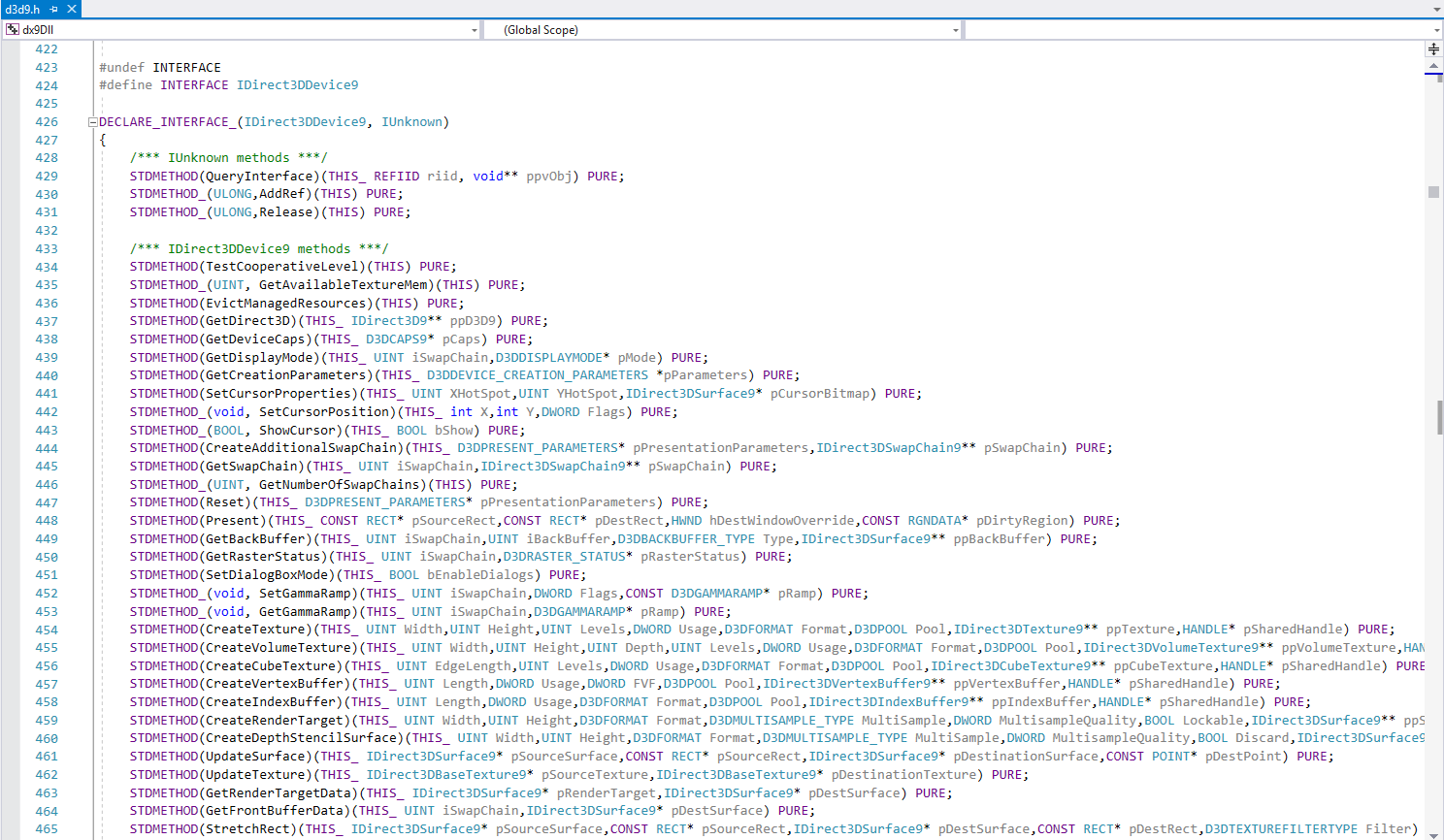Click the CreateVertexBuffer method name
This screenshot has height=840, width=1444.
click(275, 684)
